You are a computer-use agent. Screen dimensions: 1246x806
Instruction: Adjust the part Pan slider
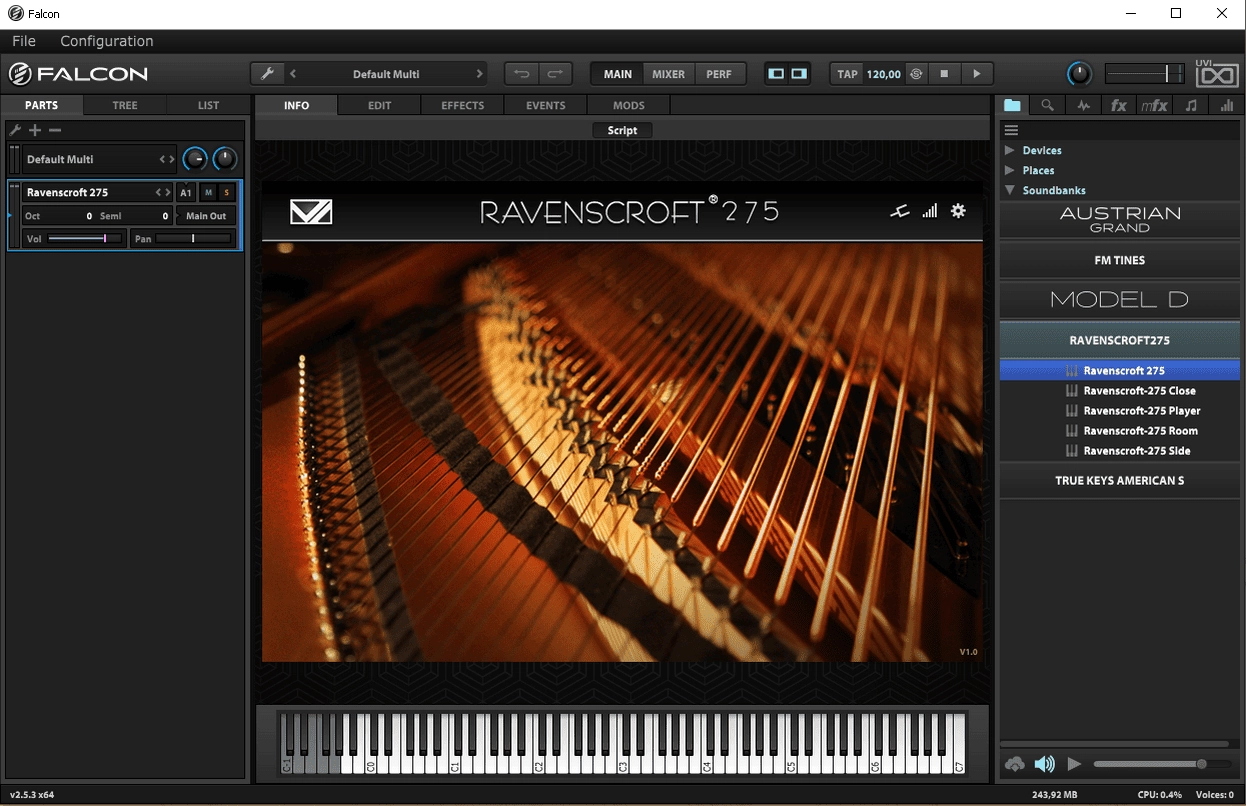coord(193,239)
